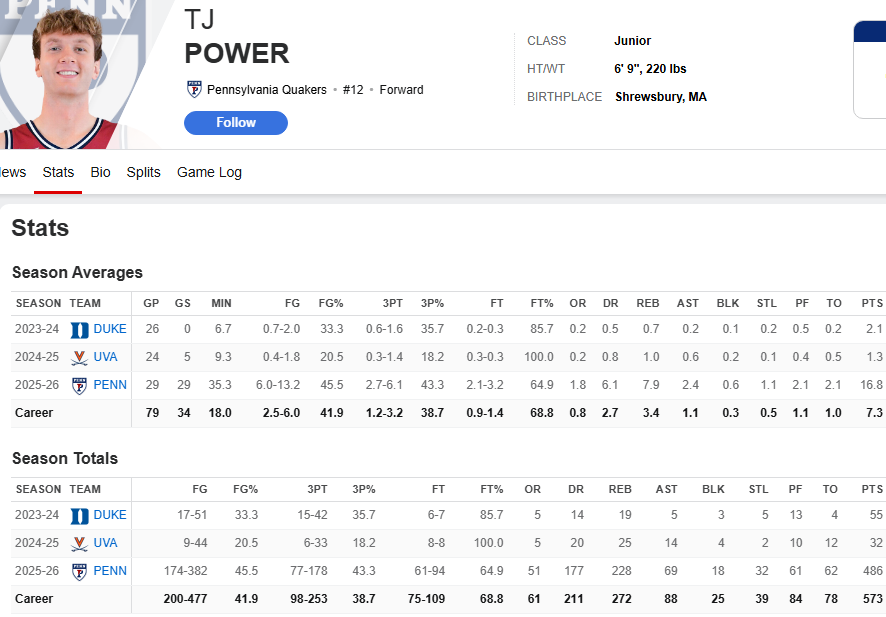Click the 174-382 field goals total
Viewport: 886px width, 617px height.
(185, 571)
